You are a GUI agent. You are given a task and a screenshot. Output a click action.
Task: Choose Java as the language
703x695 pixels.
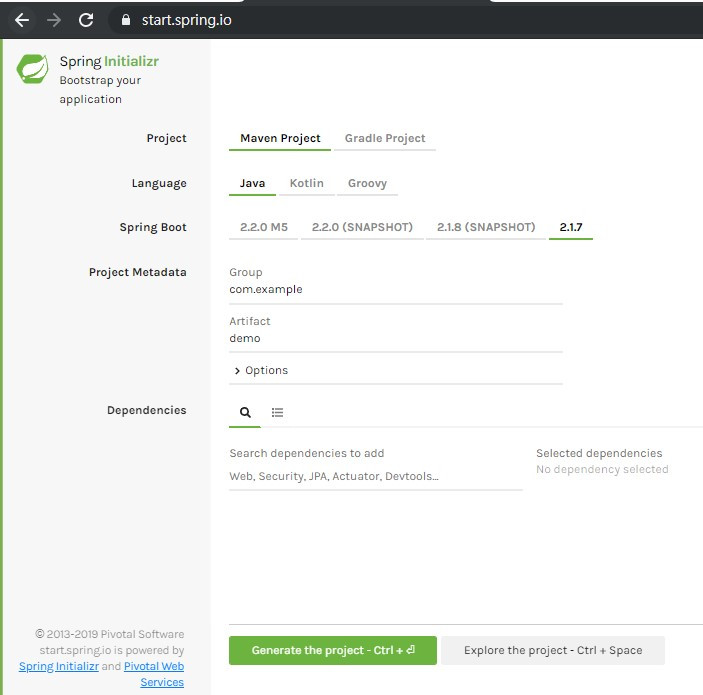click(x=252, y=183)
